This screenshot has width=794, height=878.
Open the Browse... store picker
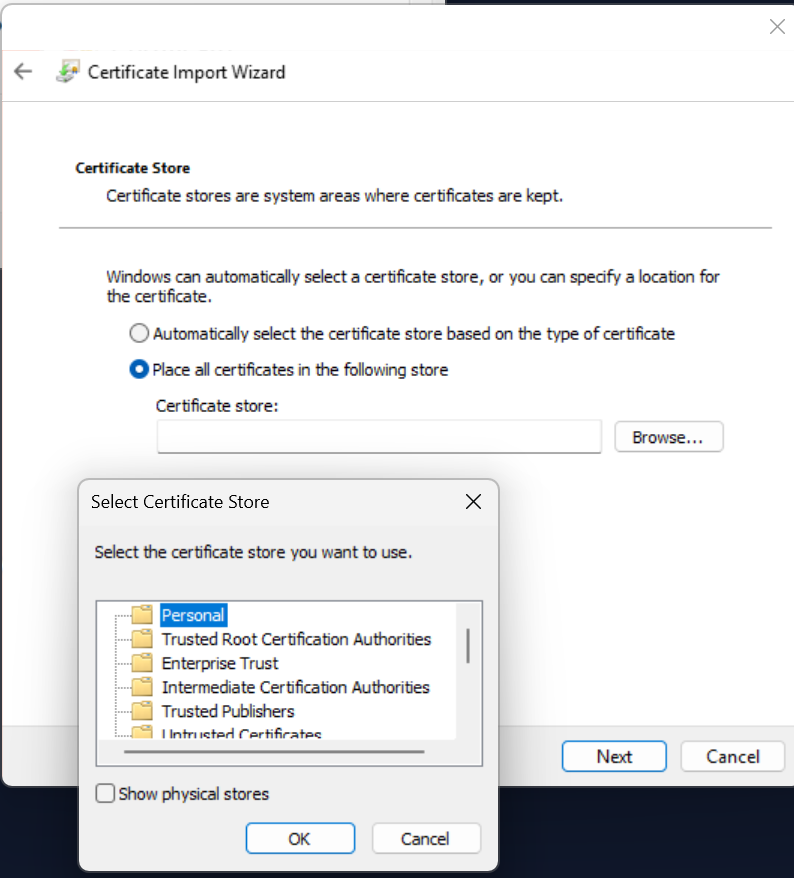pyautogui.click(x=669, y=437)
